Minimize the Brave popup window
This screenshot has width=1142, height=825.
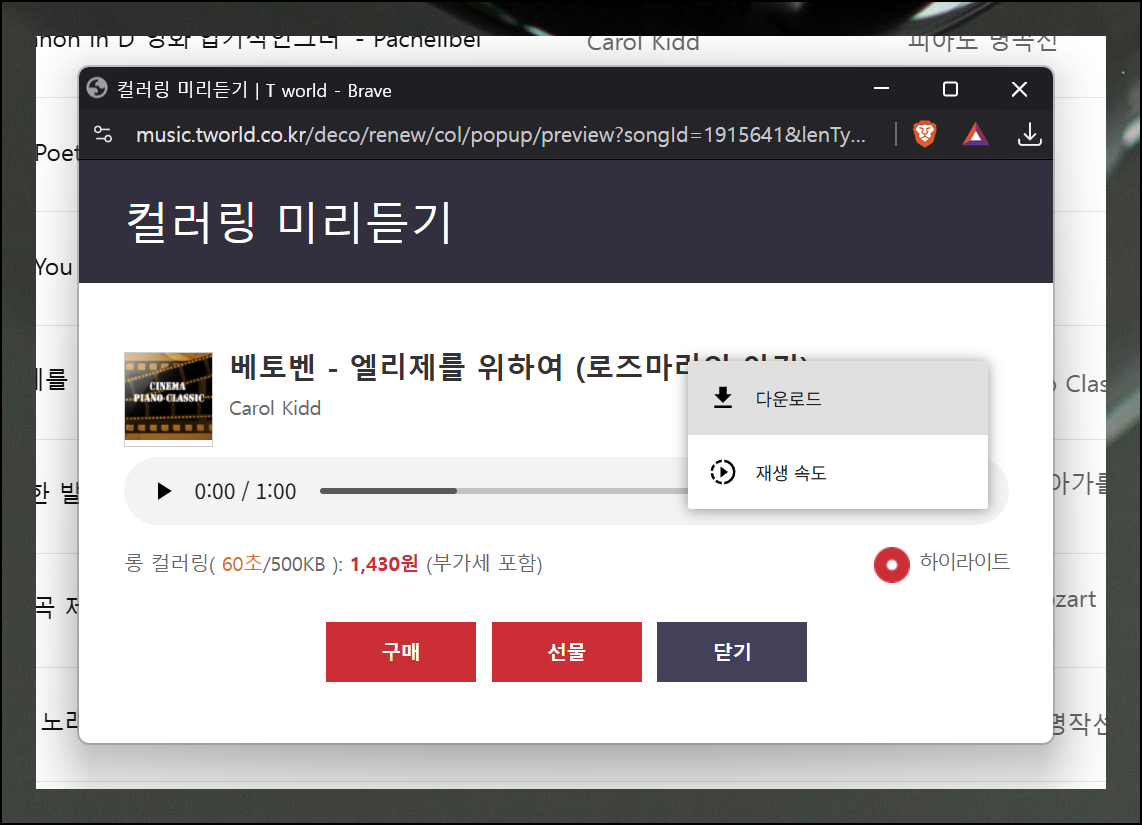pos(881,89)
